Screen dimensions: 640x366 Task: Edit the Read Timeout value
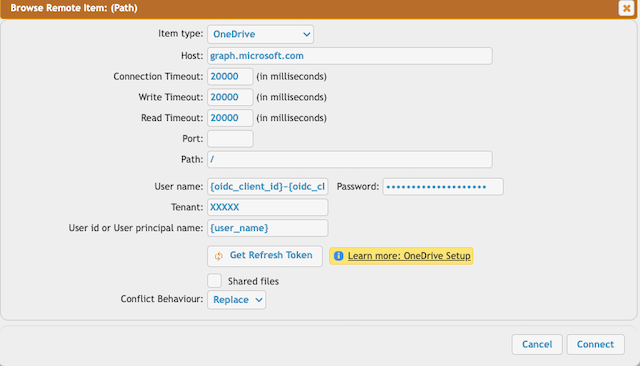tap(230, 118)
